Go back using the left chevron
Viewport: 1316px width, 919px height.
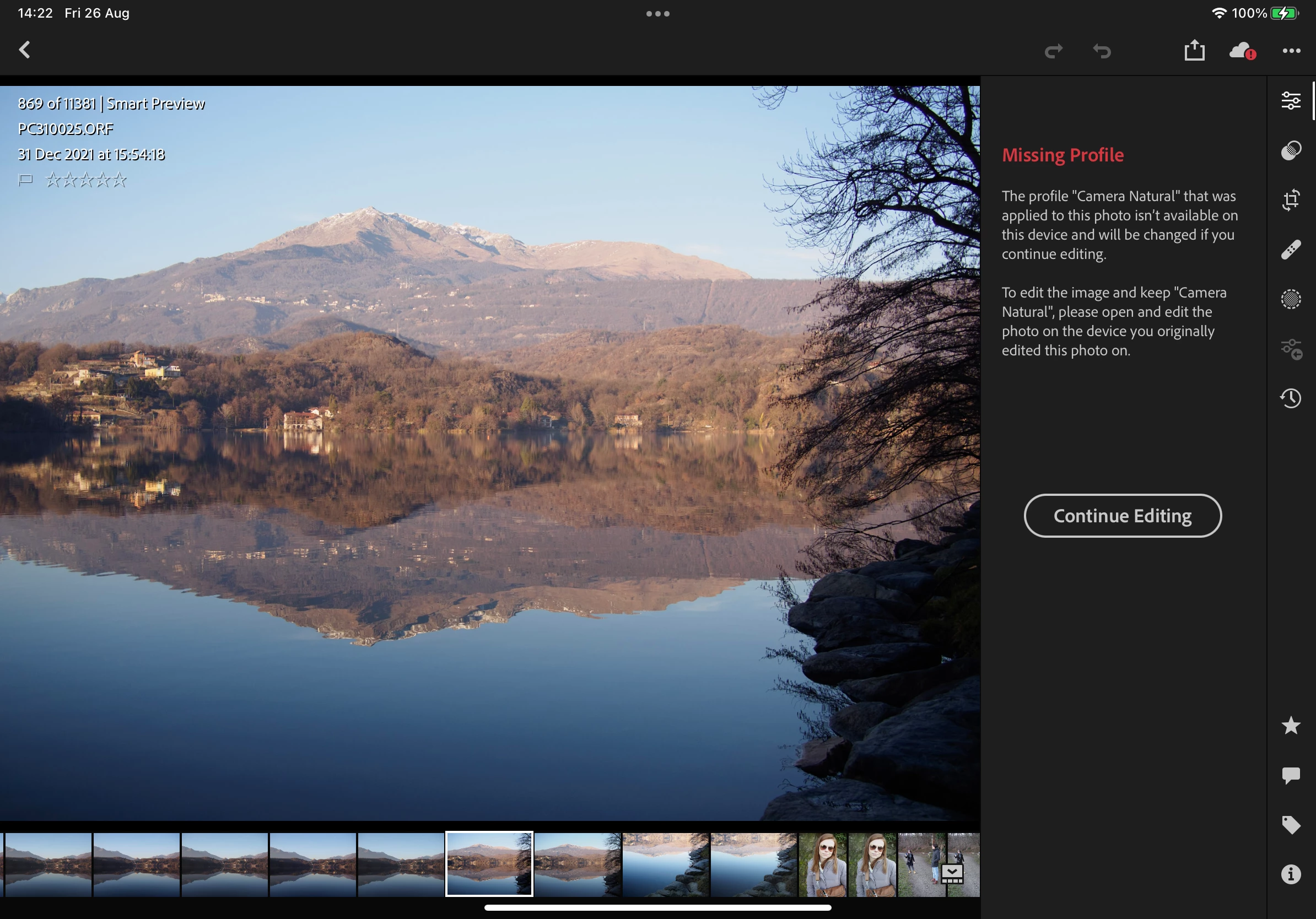click(25, 50)
